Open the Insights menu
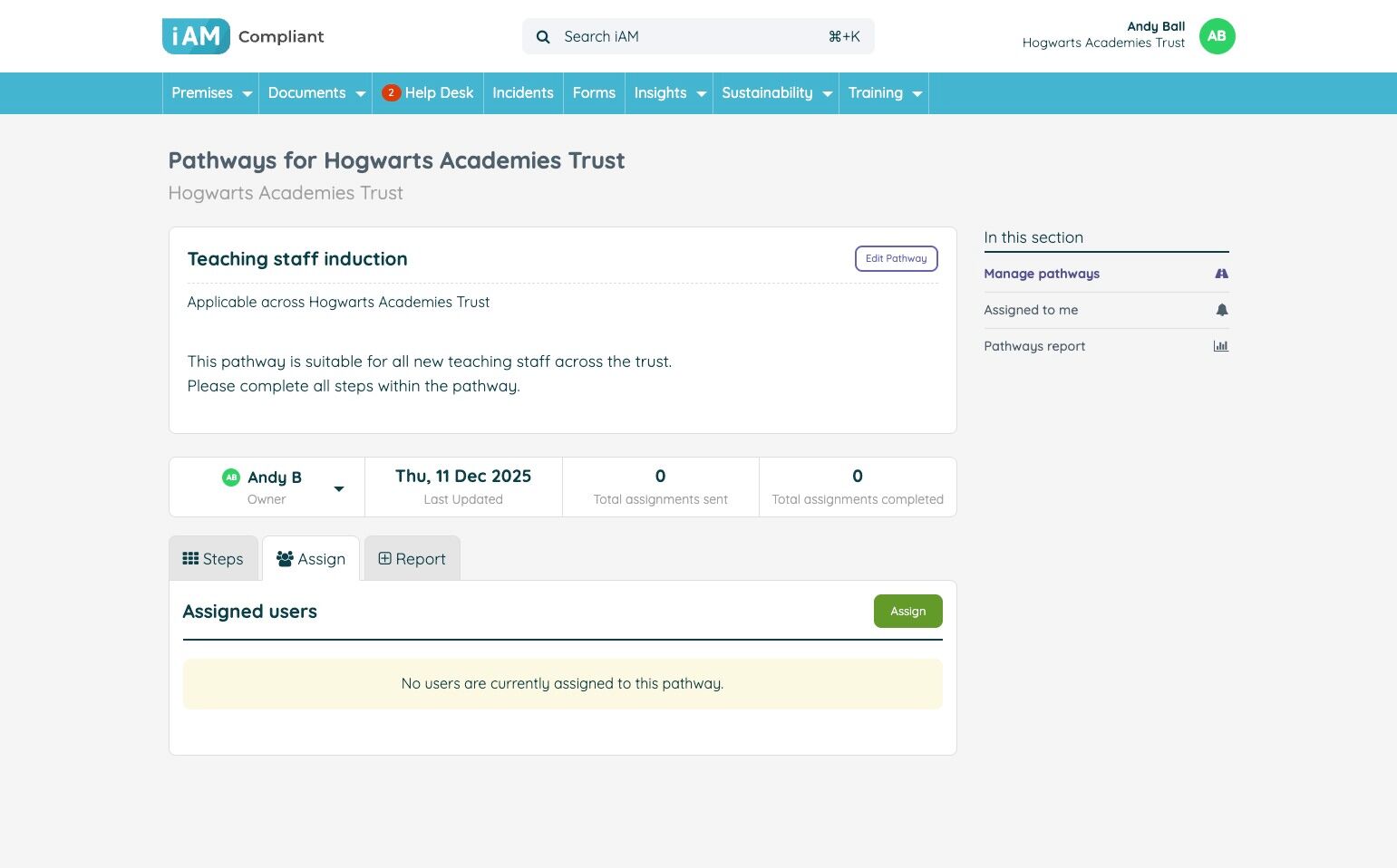 click(x=669, y=93)
